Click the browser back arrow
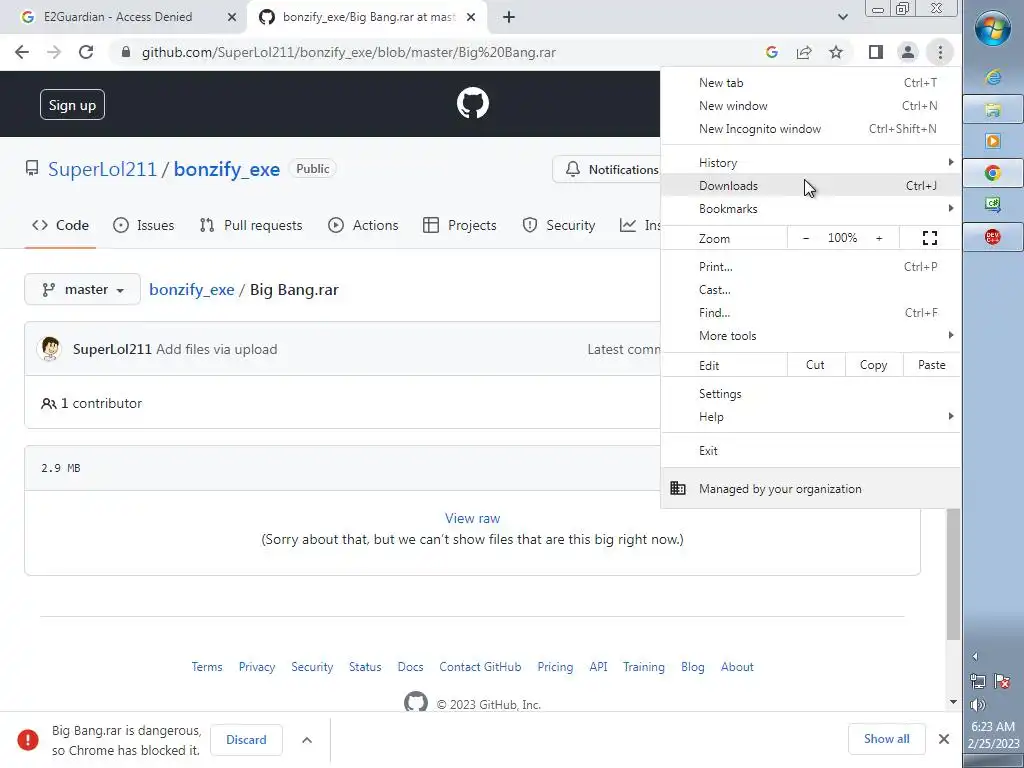The width and height of the screenshot is (1024, 768). [22, 52]
